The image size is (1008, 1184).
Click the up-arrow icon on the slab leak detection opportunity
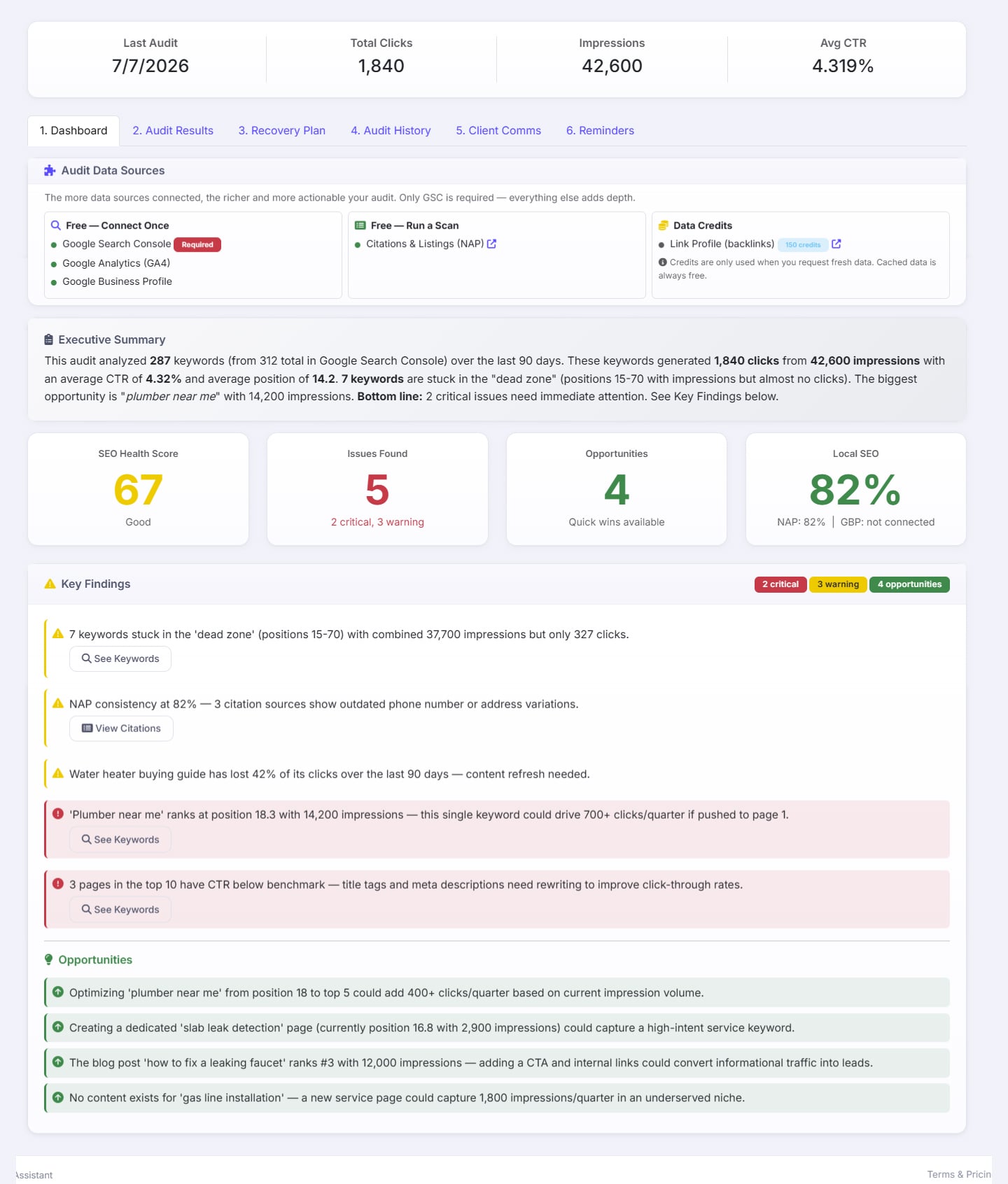58,1027
